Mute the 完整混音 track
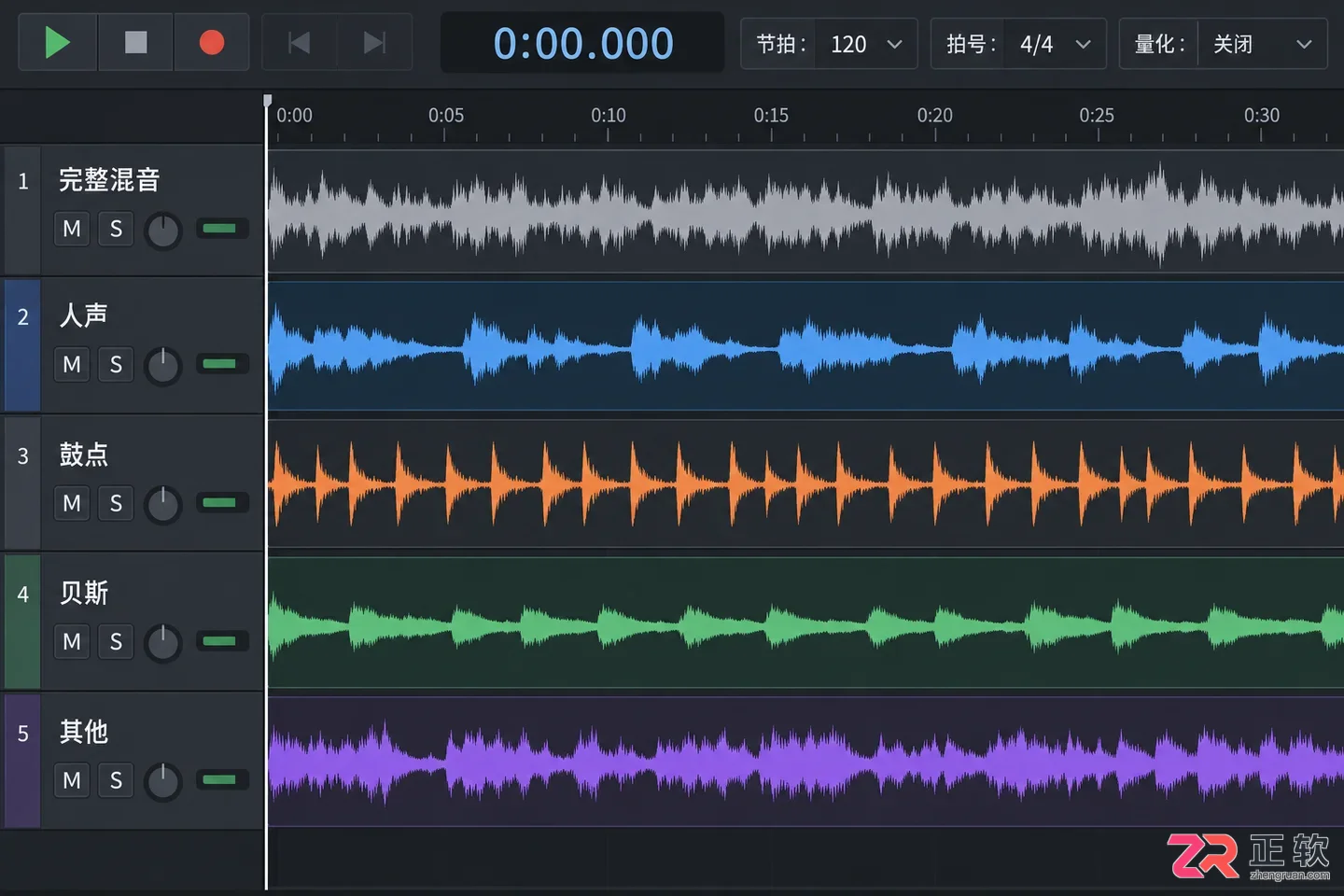 pos(72,229)
